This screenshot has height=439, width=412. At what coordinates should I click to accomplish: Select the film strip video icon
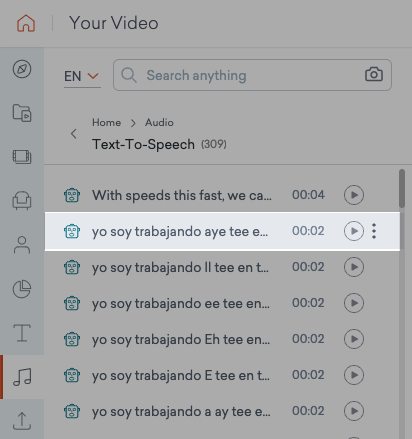click(x=22, y=157)
